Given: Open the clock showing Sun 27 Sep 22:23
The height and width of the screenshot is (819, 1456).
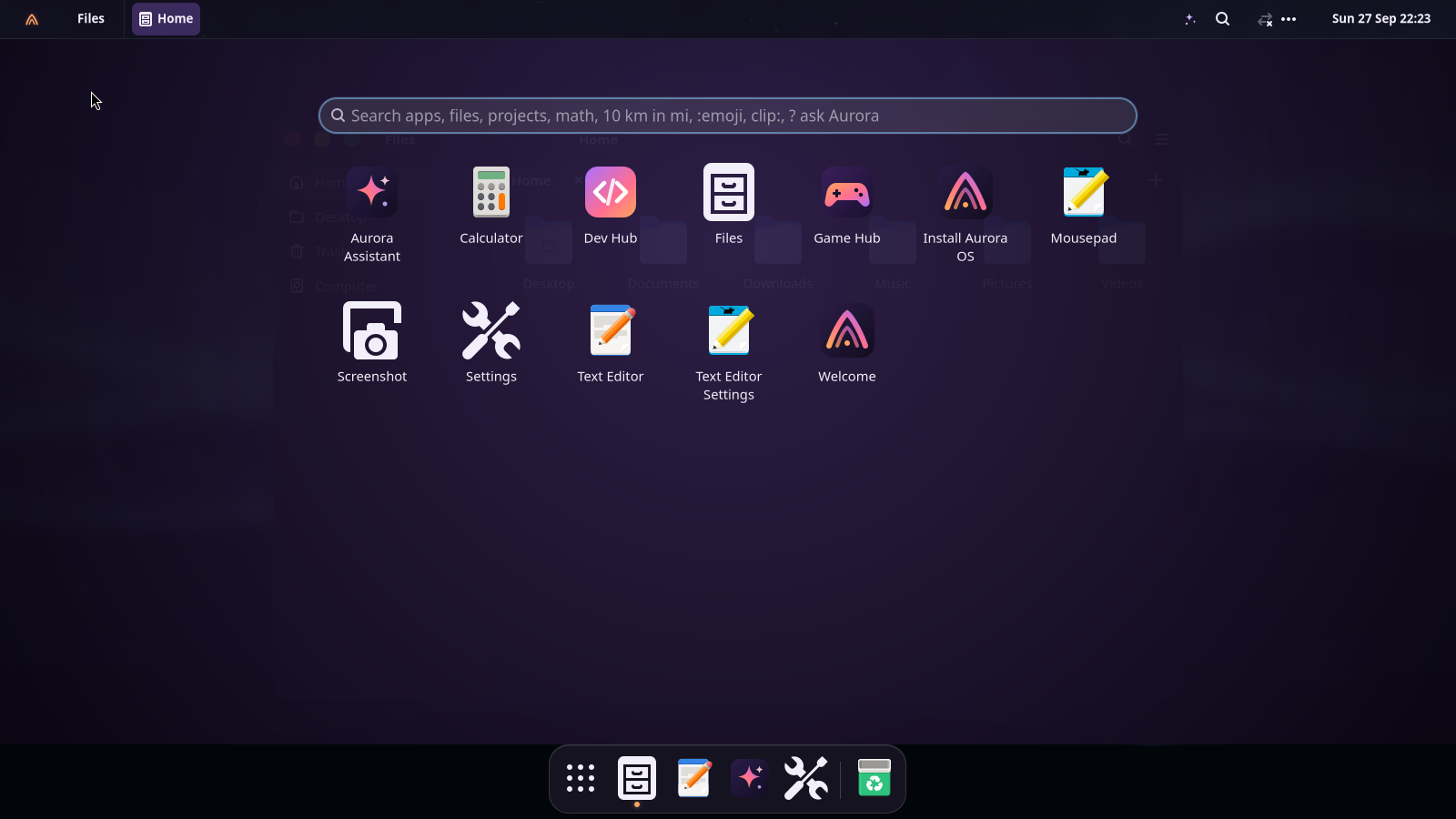Looking at the screenshot, I should pos(1381,18).
